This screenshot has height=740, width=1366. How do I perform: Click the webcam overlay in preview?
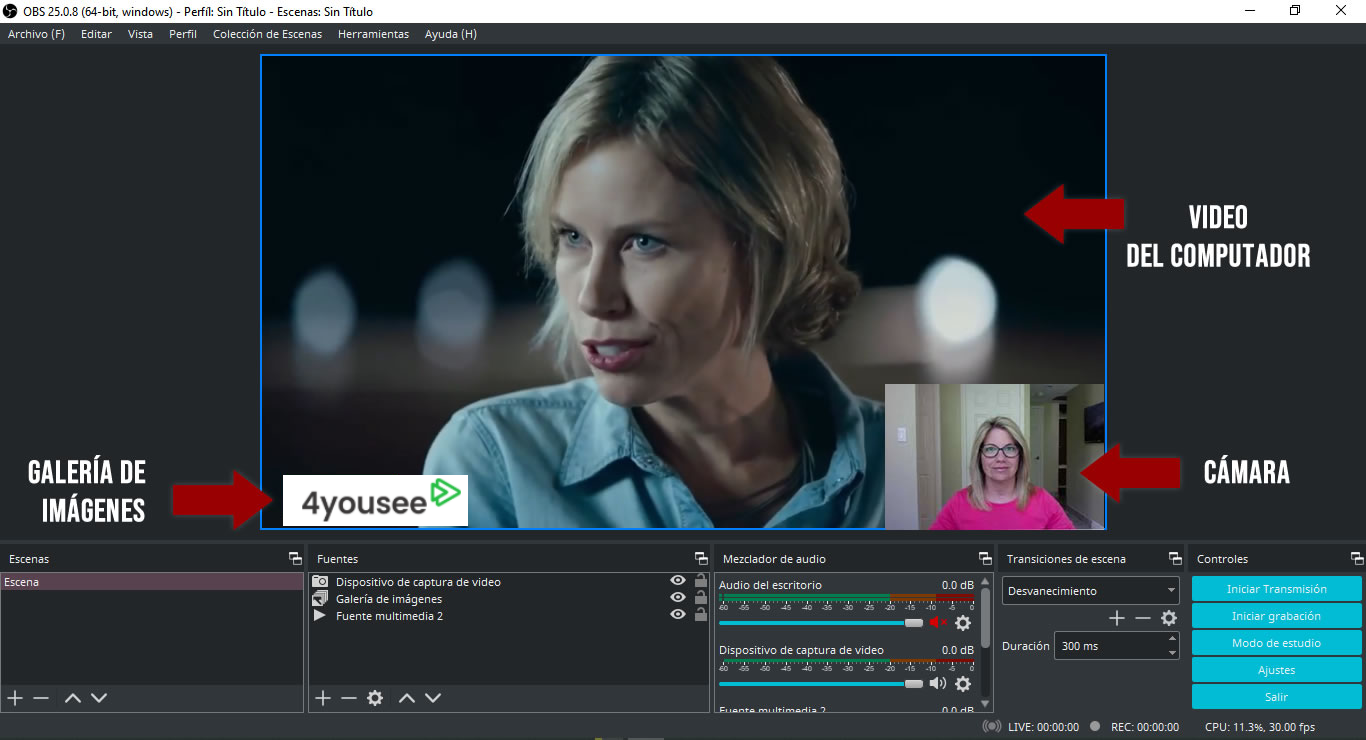[x=995, y=457]
